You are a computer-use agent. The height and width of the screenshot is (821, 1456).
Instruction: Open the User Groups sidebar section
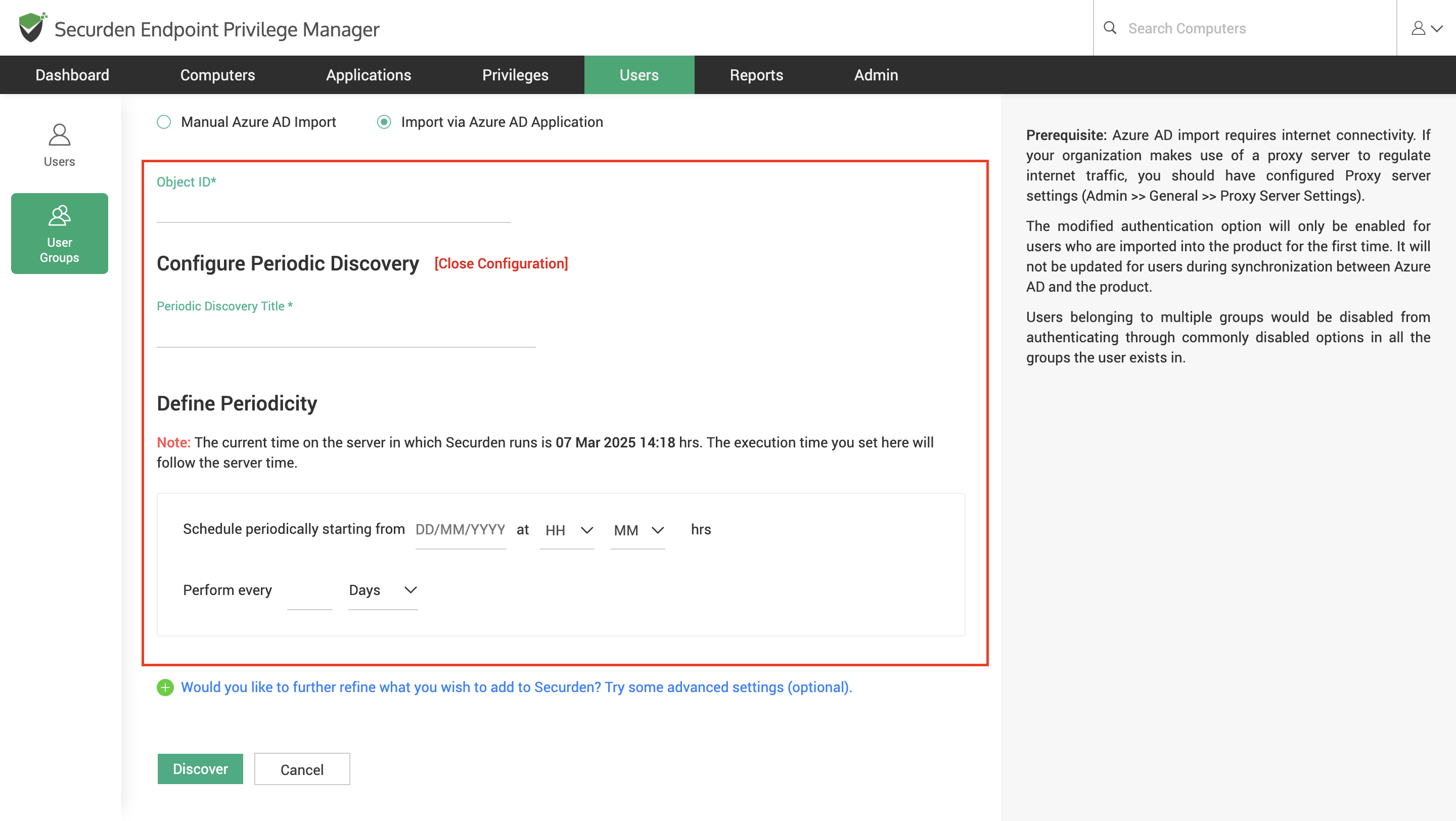tap(59, 234)
